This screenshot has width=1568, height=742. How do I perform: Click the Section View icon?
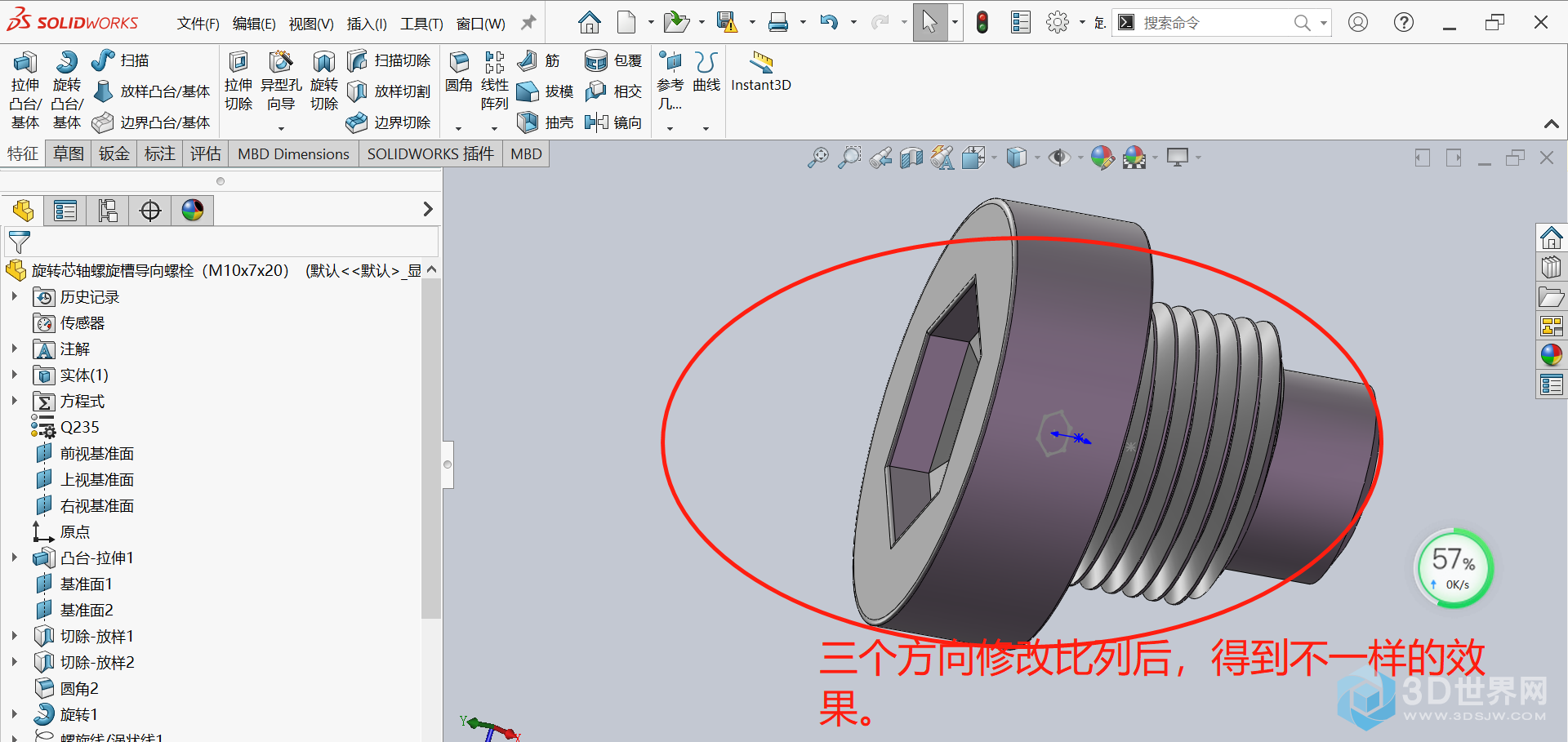[x=911, y=158]
